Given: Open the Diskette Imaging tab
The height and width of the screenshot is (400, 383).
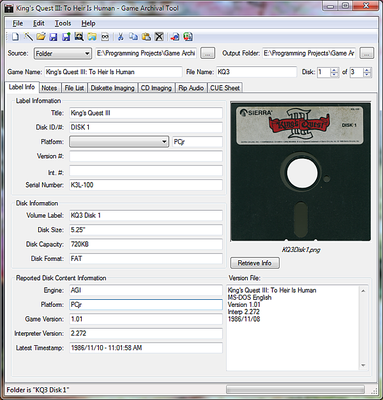Looking at the screenshot, I should point(113,88).
